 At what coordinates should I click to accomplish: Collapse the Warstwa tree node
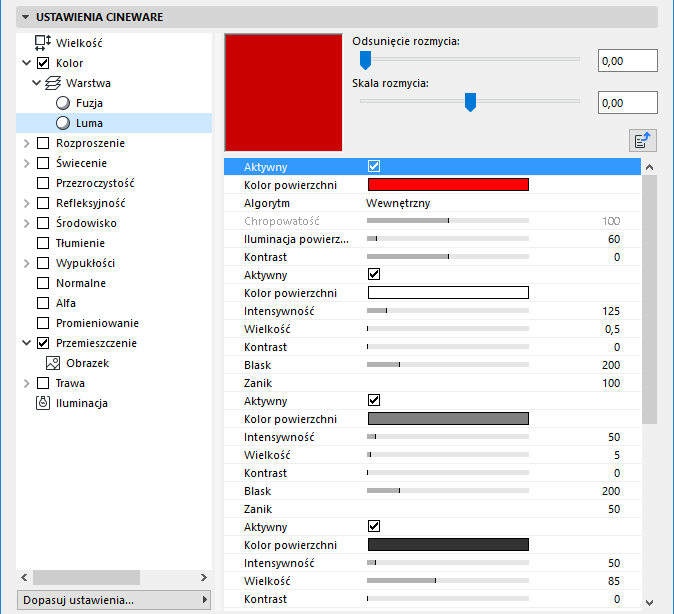point(37,83)
